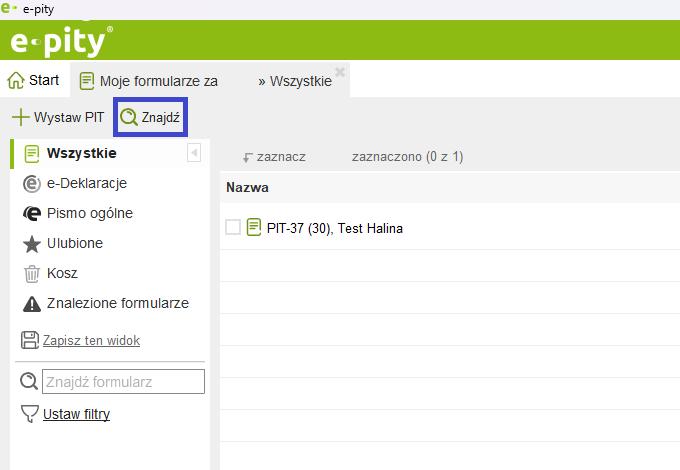Click the plus icon for Wystaw PIT
This screenshot has width=680, height=470.
click(x=20, y=117)
